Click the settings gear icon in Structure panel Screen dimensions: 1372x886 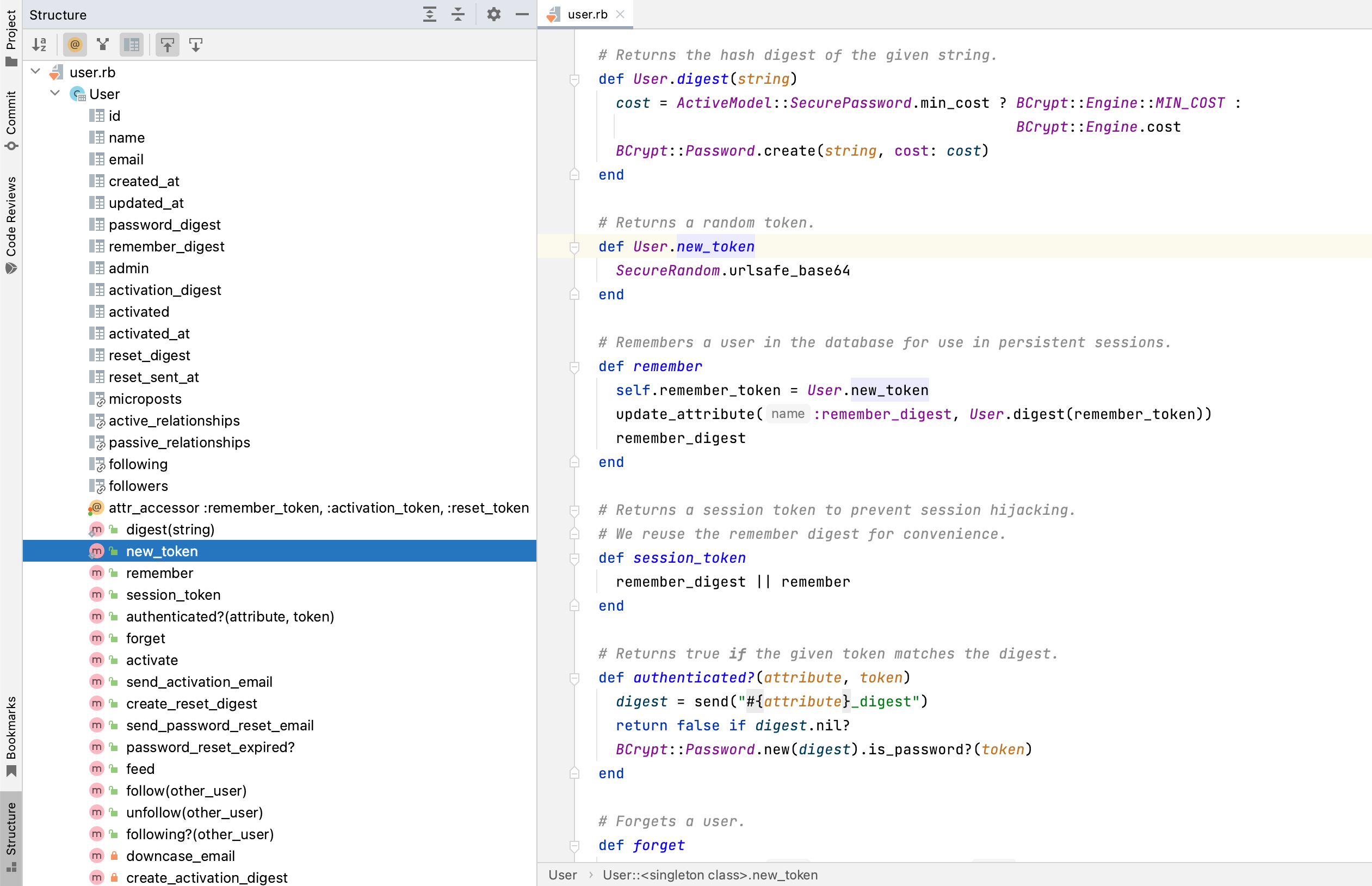click(x=493, y=14)
